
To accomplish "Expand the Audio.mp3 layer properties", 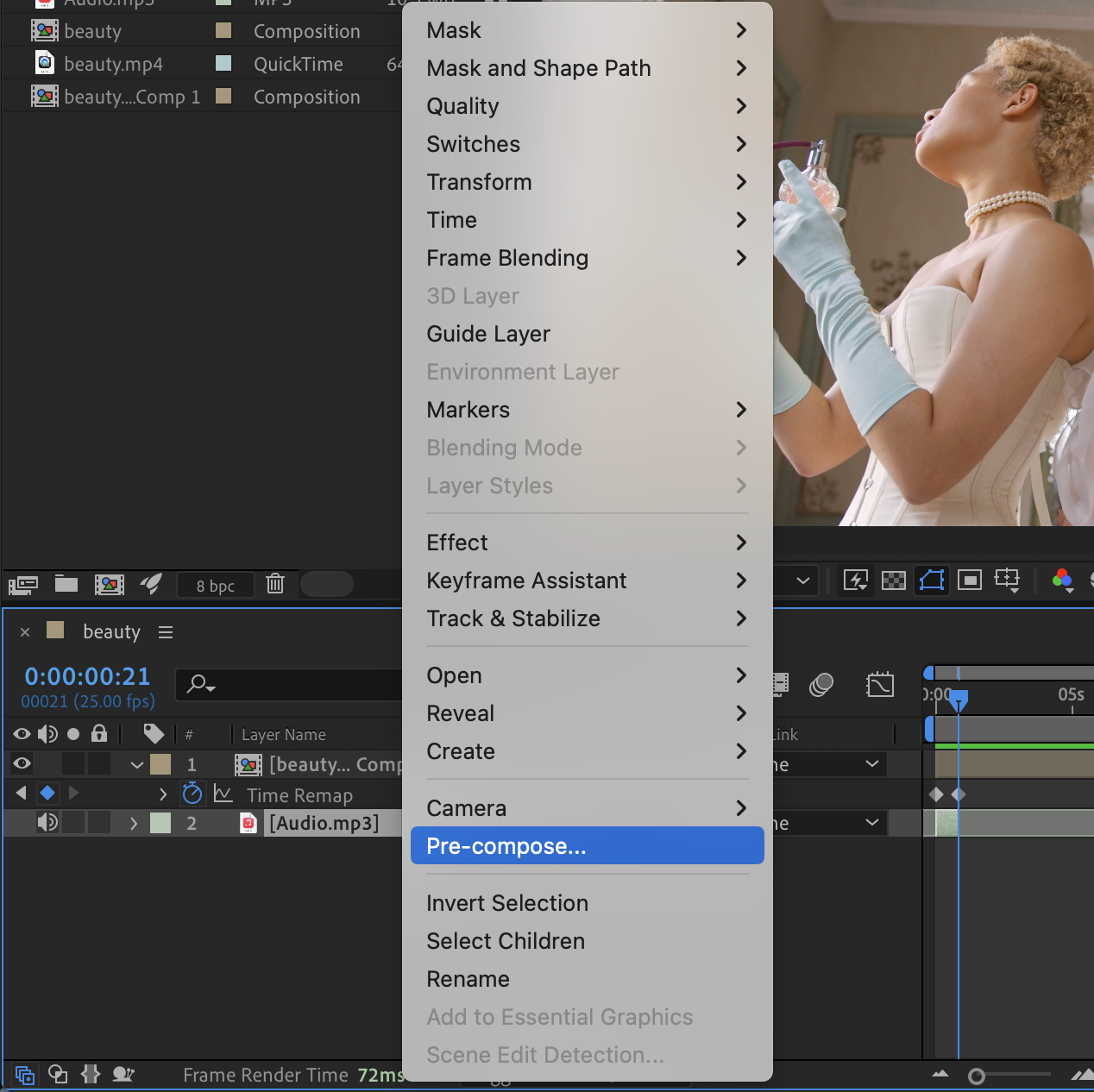I will [134, 824].
